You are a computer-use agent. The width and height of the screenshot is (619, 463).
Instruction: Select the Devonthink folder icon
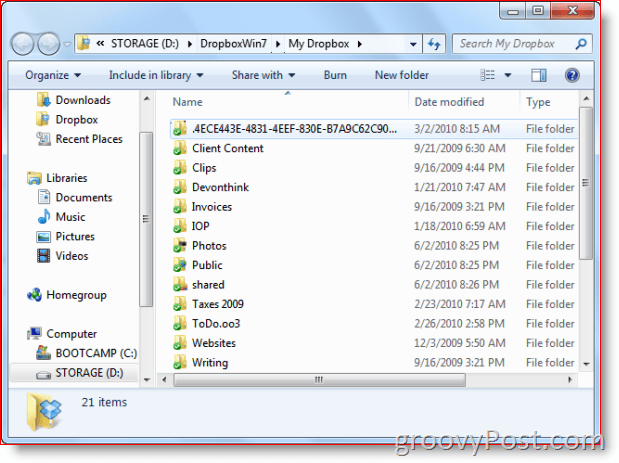tap(180, 187)
